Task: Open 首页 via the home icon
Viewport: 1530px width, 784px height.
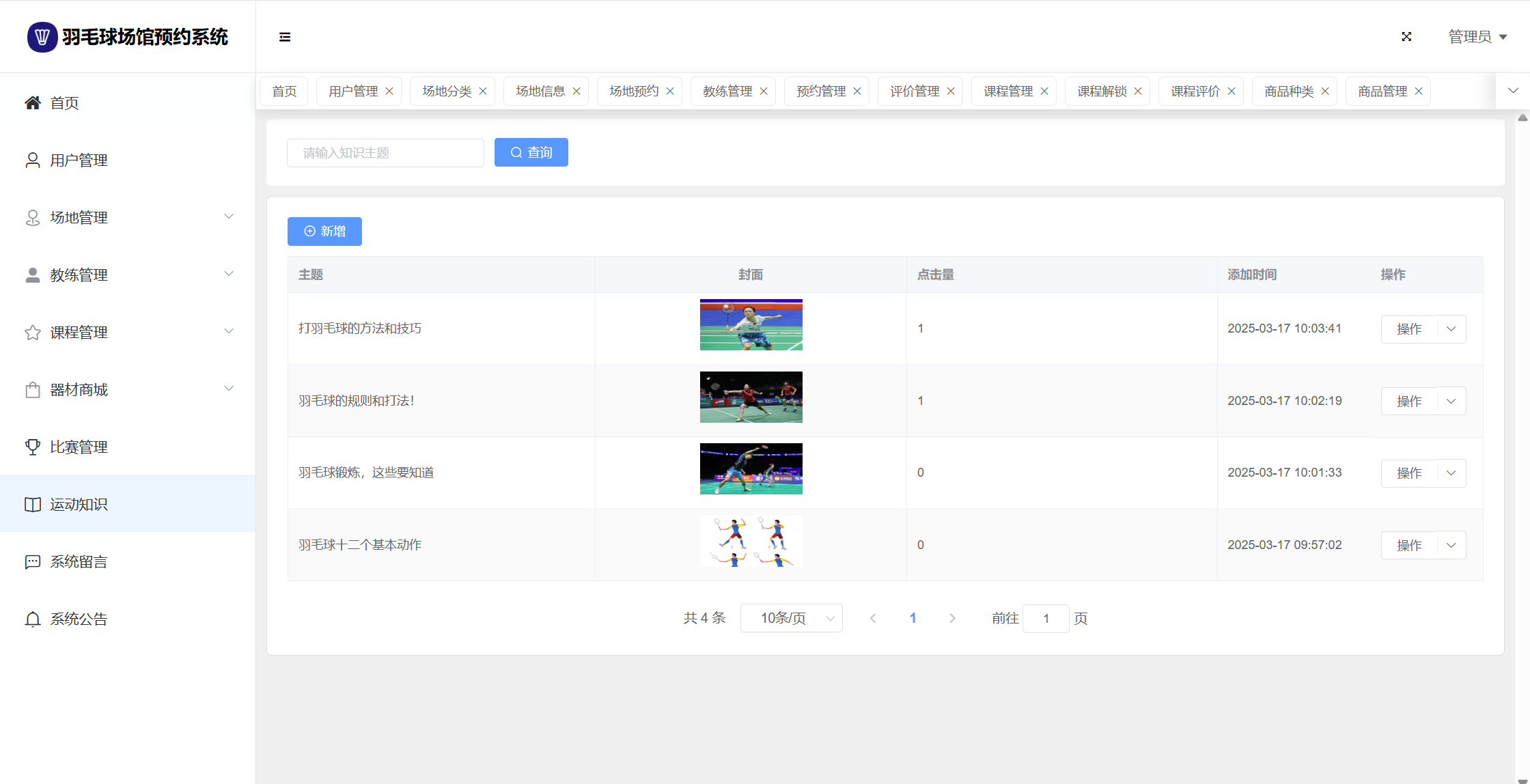Action: 33,103
